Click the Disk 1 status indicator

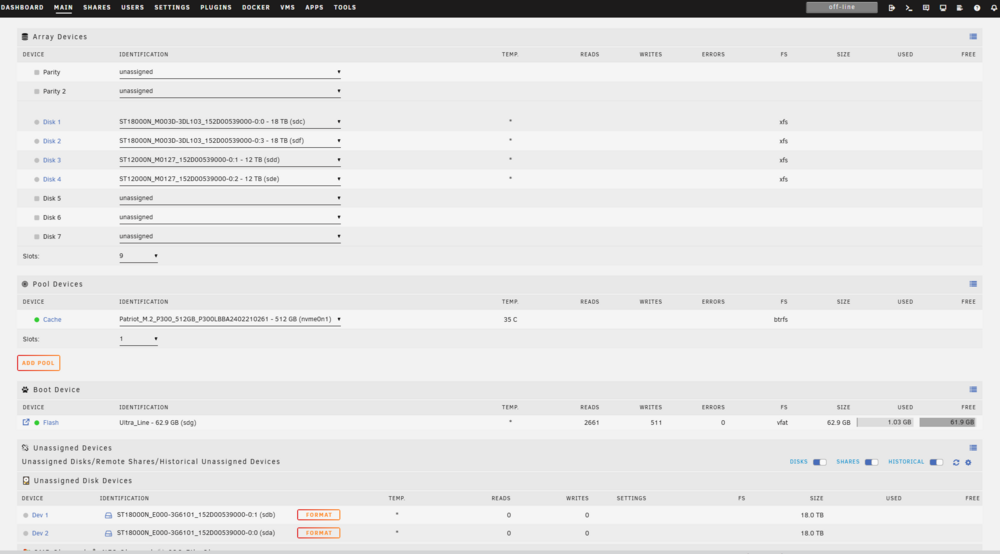(36, 122)
